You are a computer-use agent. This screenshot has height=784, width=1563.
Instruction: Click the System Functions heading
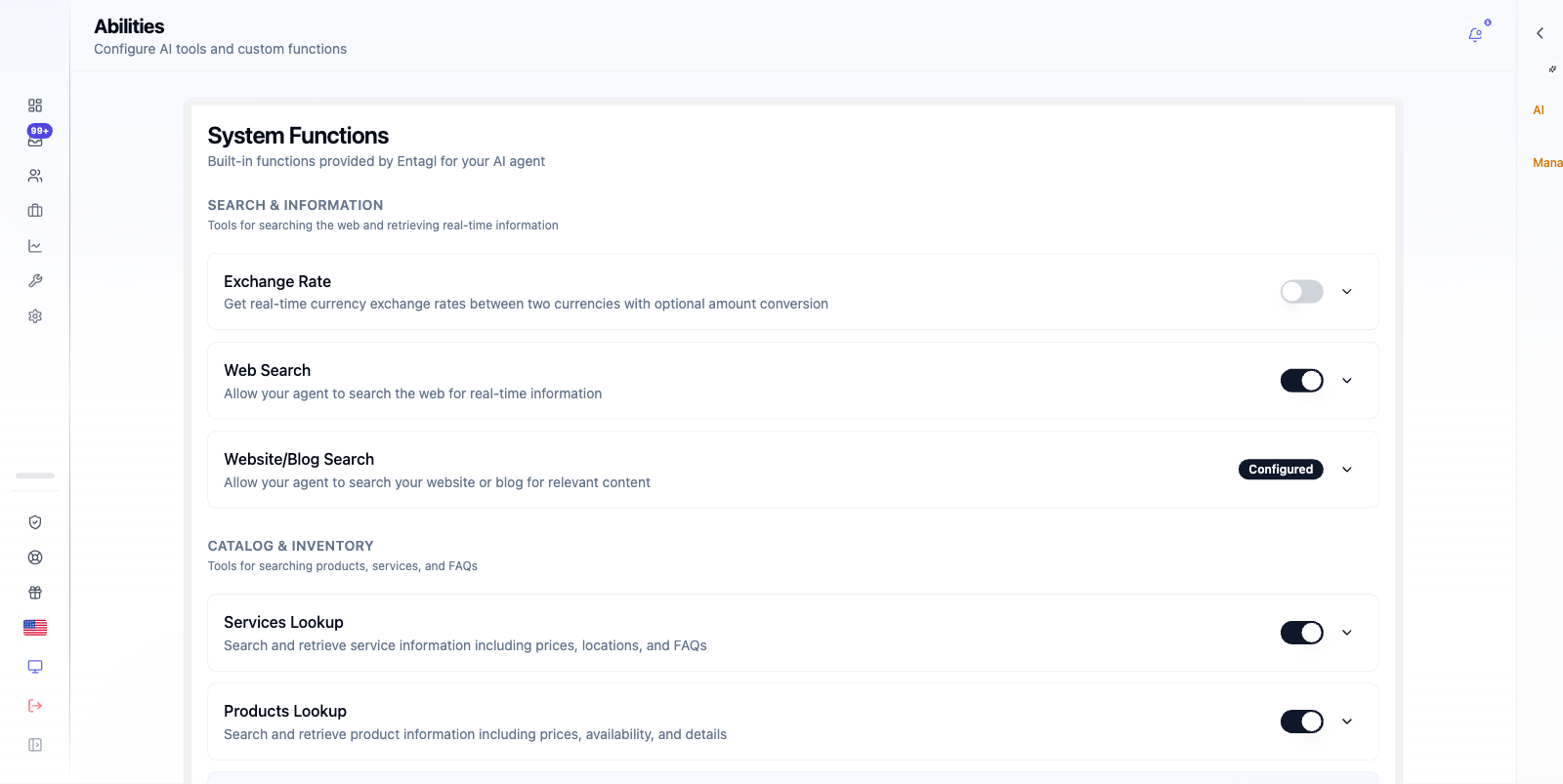coord(298,136)
